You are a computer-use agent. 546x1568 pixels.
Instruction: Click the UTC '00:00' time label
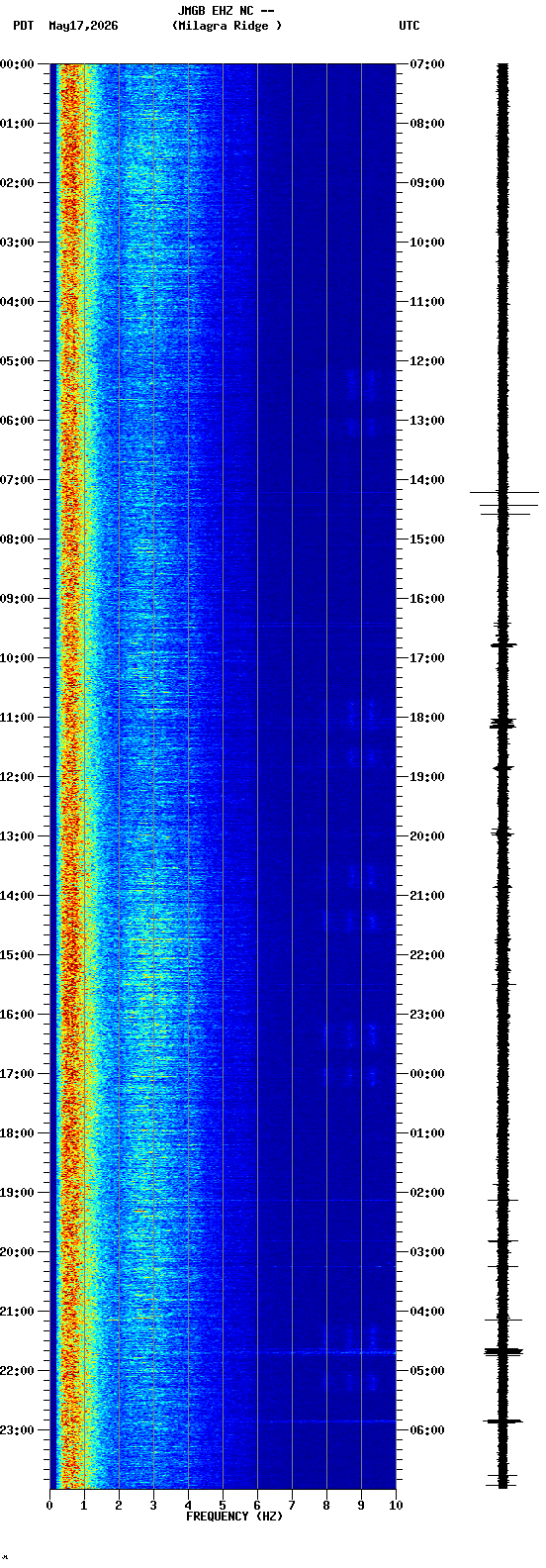tap(427, 1074)
